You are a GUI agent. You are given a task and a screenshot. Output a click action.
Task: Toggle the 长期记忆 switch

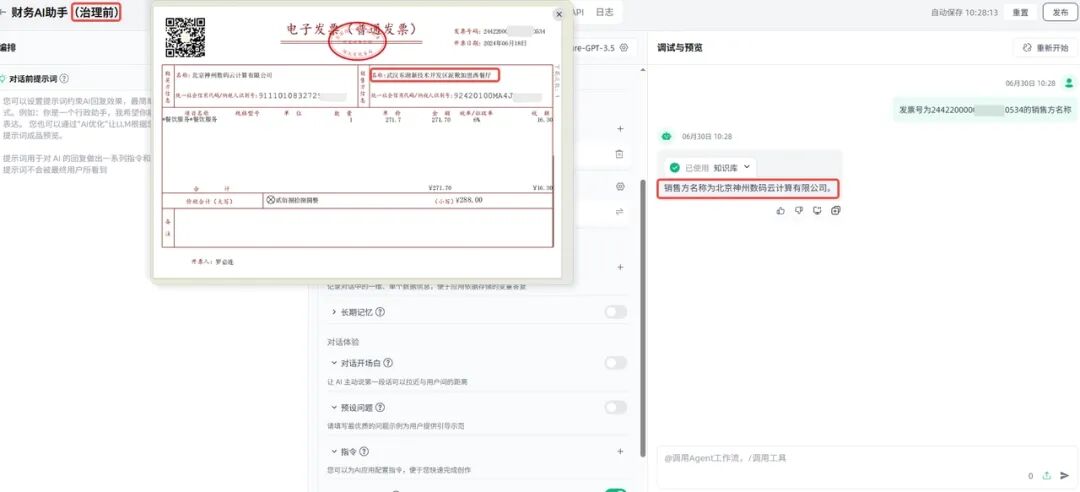point(616,312)
